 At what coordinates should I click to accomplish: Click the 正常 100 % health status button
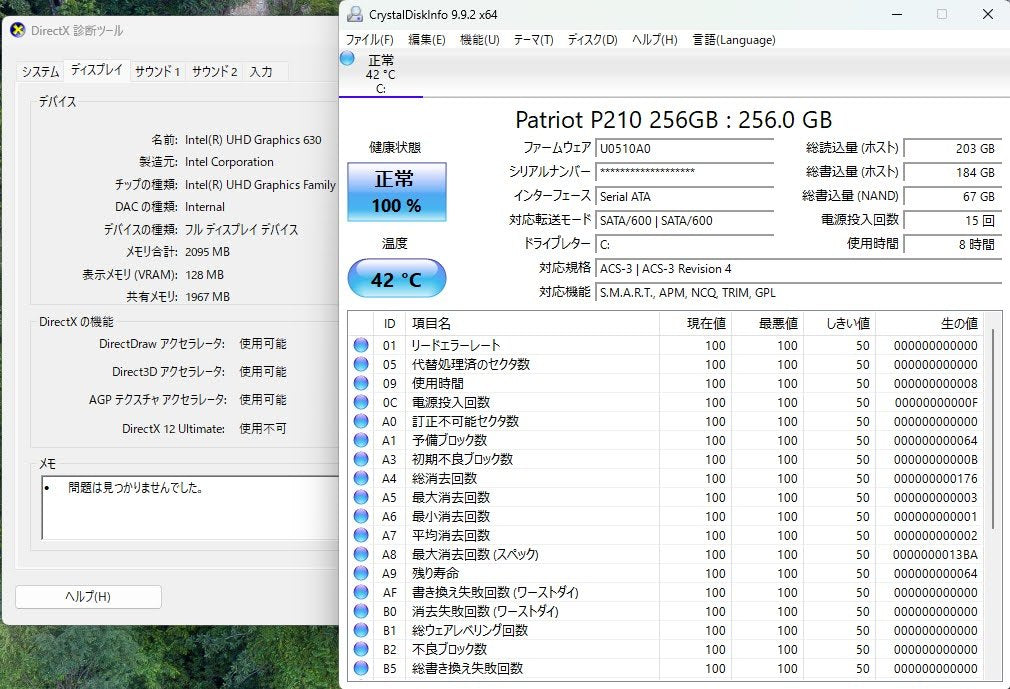tap(397, 192)
